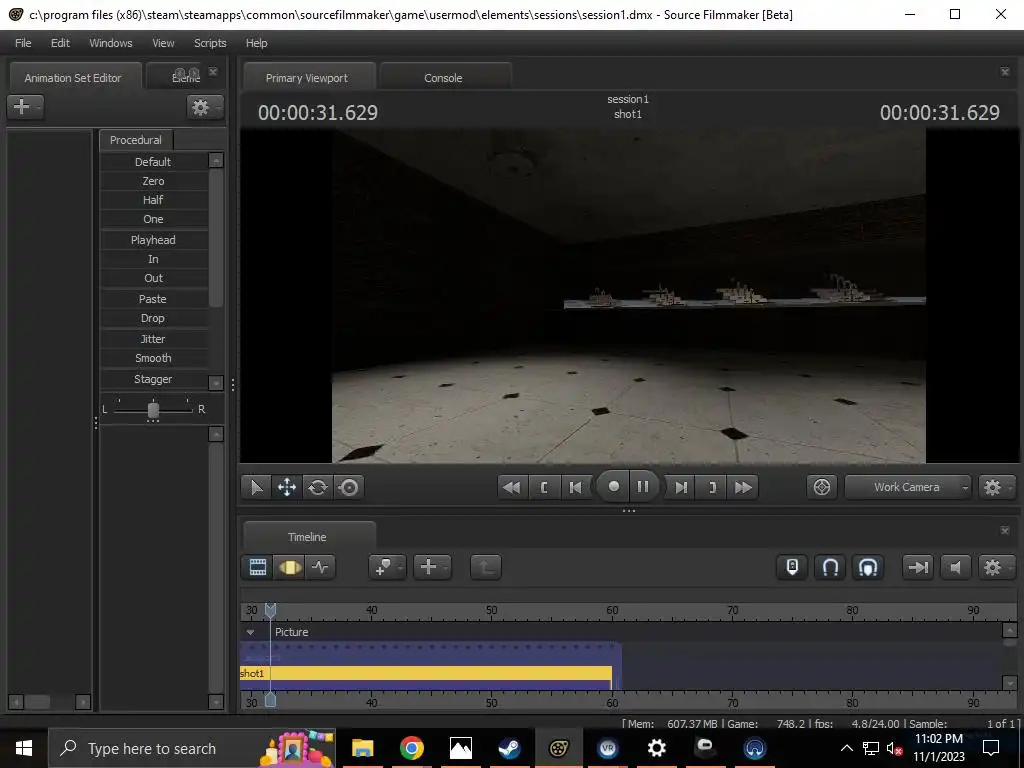1024x768 pixels.
Task: Open the timeline settings gear menu
Action: [996, 567]
